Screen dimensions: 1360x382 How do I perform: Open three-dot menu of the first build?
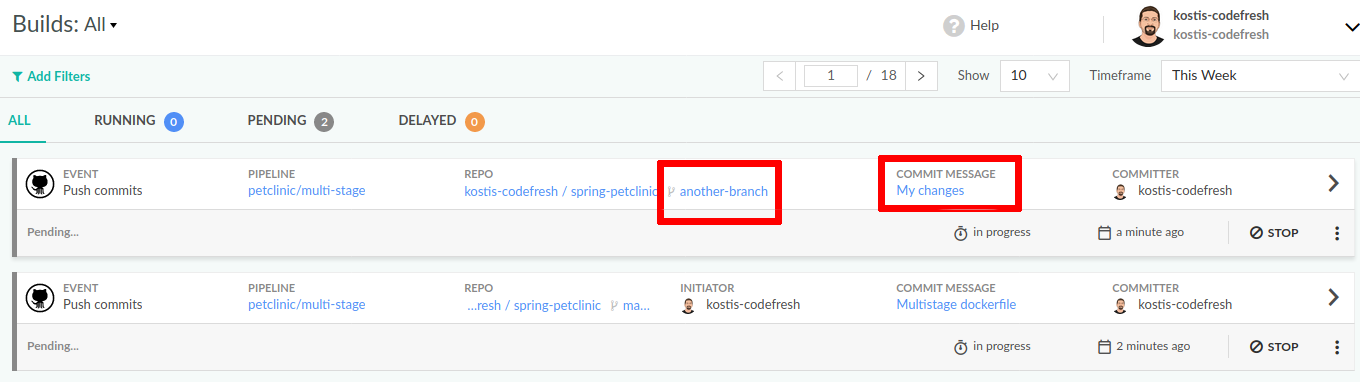point(1337,233)
